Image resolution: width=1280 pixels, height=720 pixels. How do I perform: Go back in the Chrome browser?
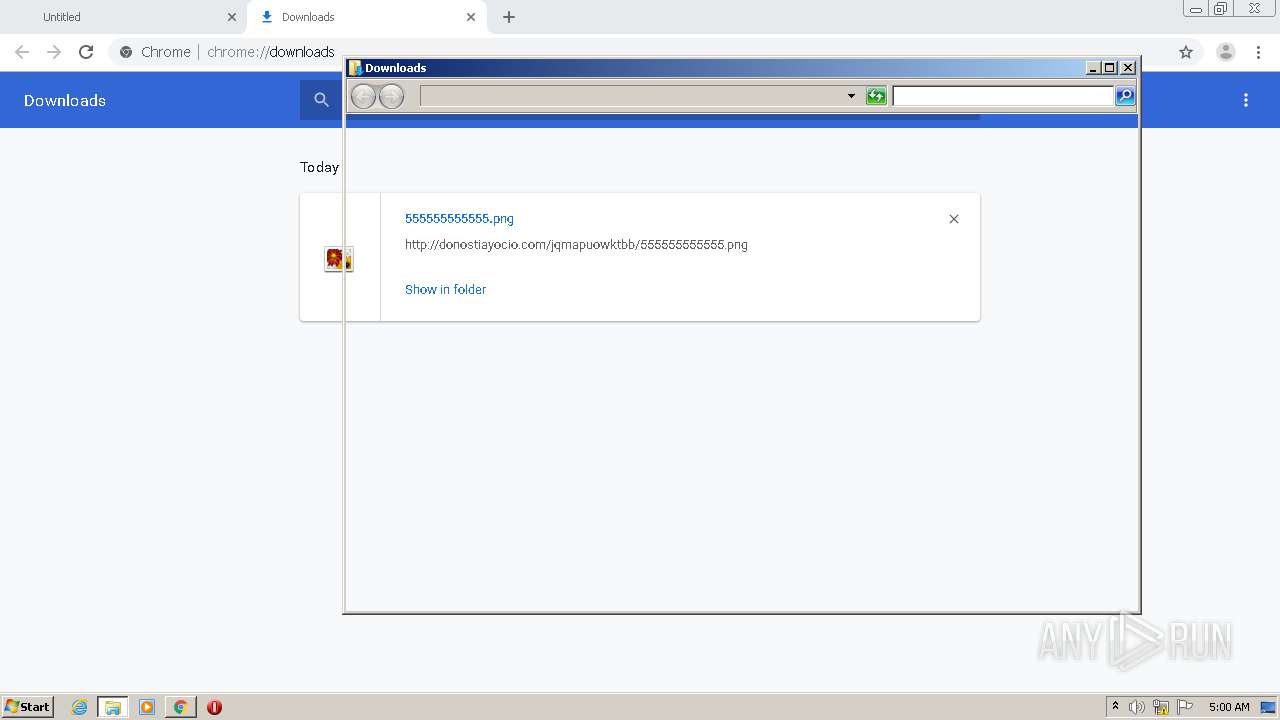point(22,52)
